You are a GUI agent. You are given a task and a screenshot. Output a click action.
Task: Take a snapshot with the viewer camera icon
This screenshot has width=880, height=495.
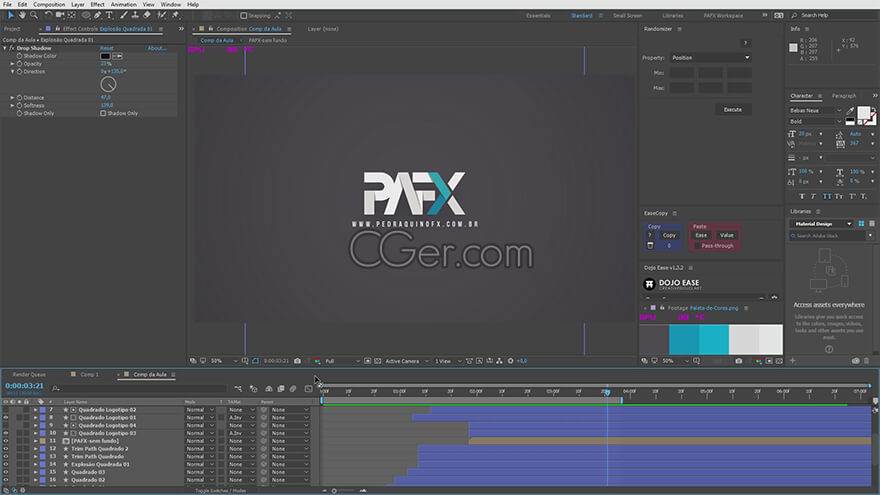click(x=297, y=361)
